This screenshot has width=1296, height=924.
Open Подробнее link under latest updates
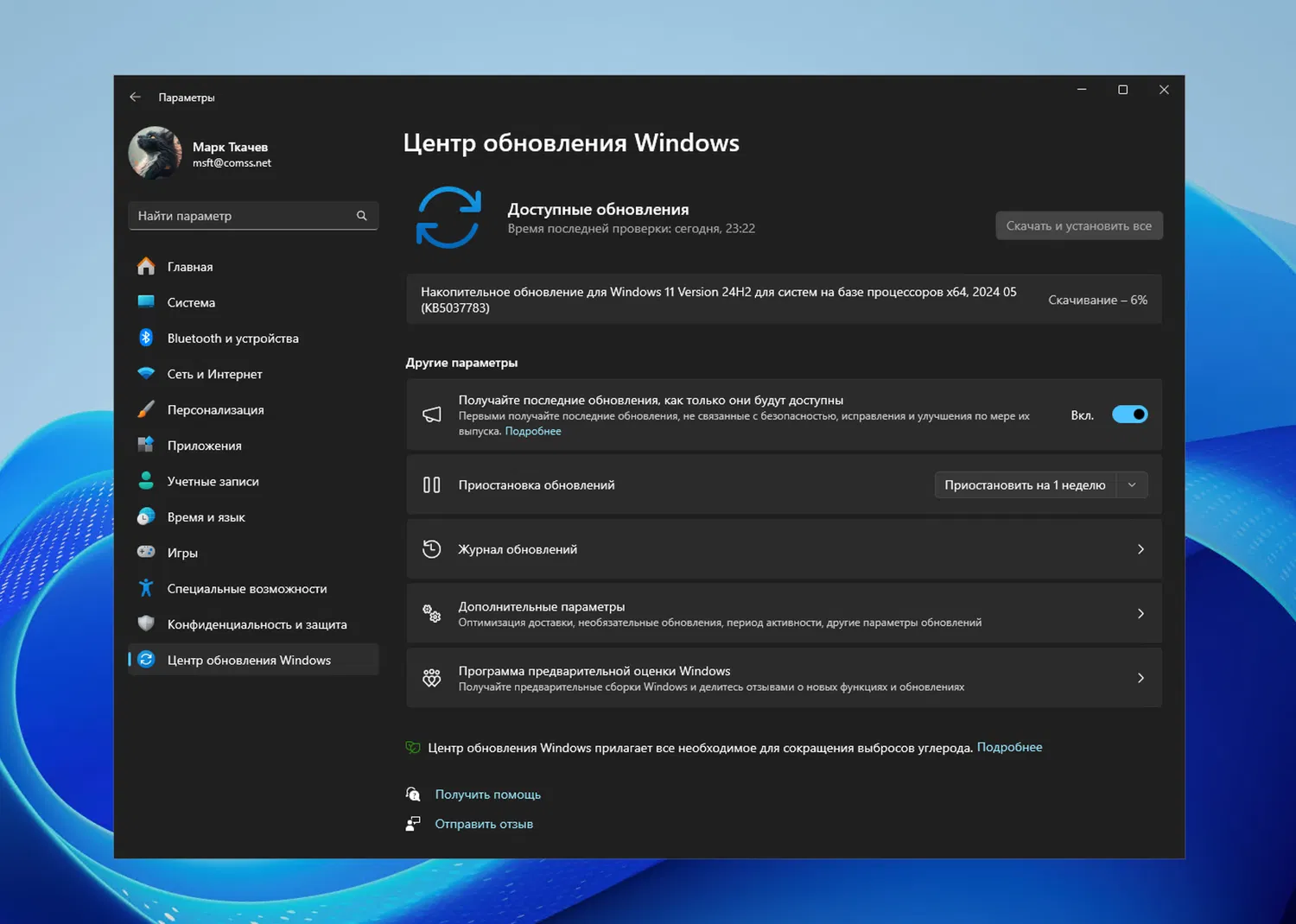point(533,431)
